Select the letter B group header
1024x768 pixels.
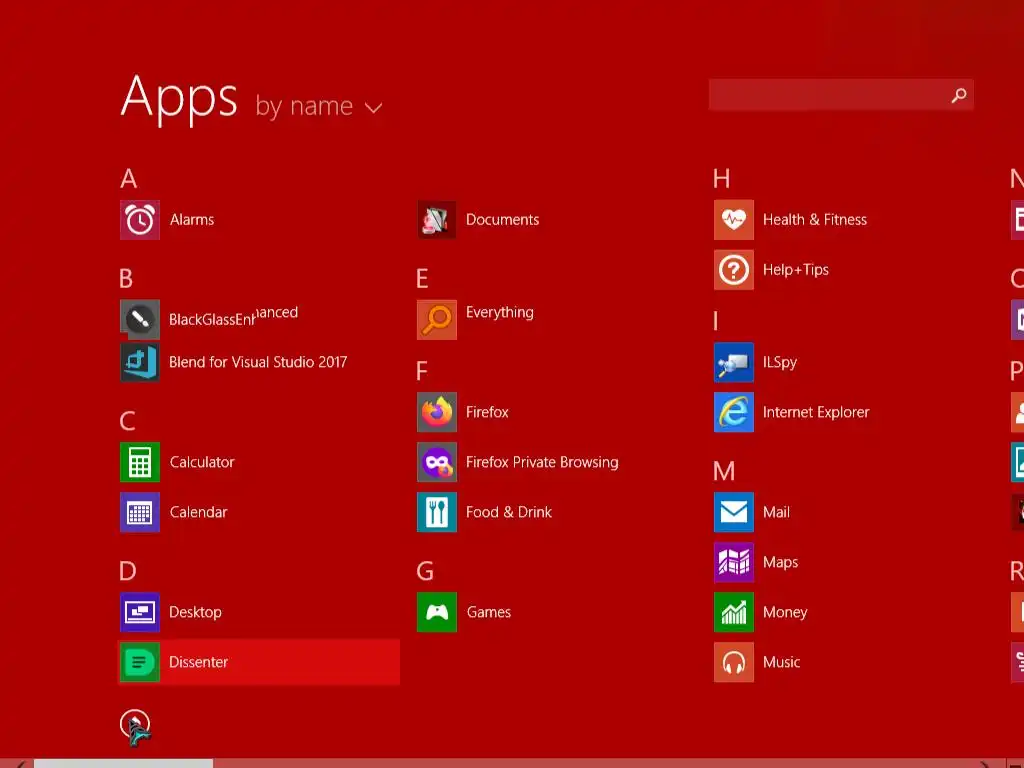coord(127,279)
